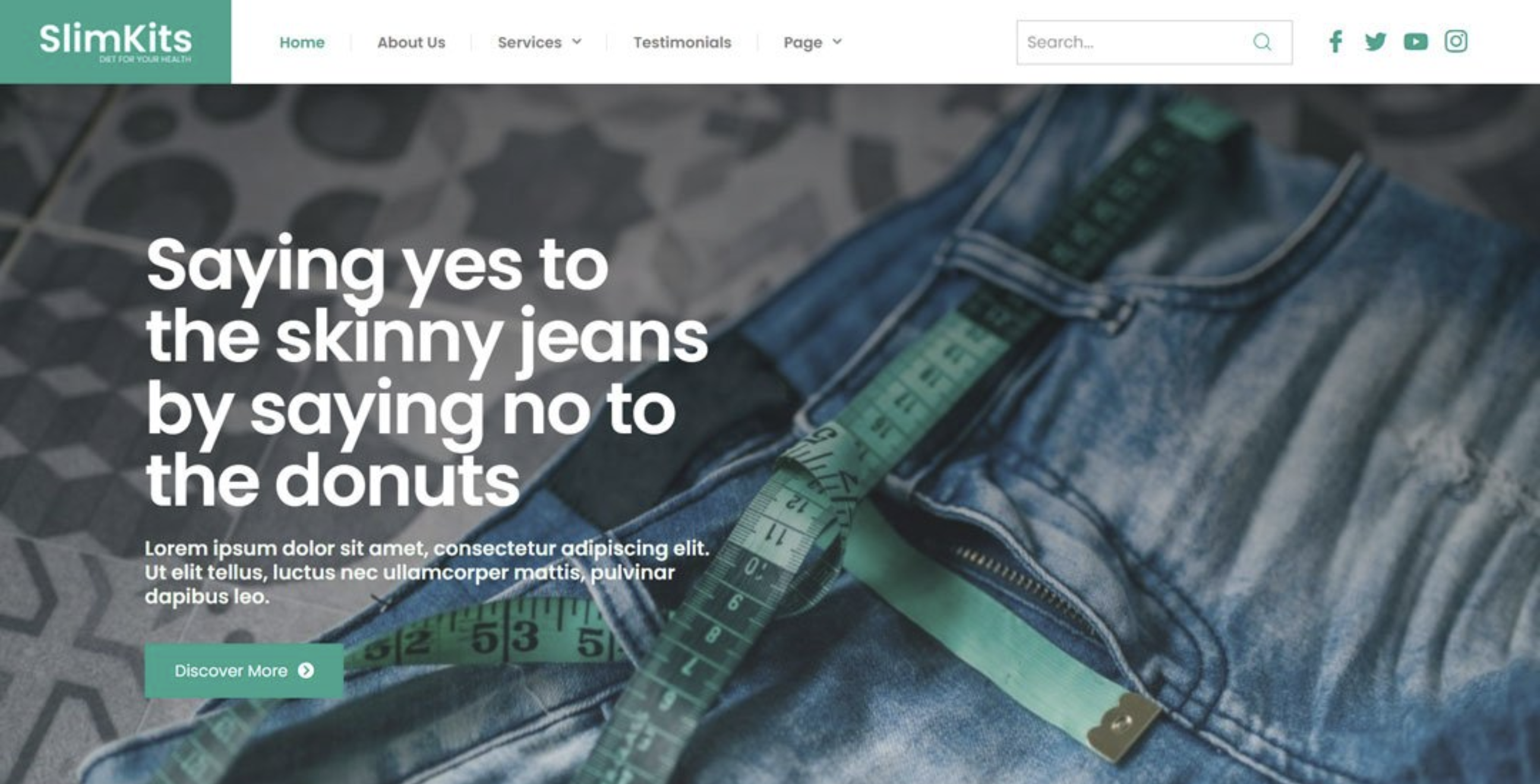
Task: Click the metal tip of the measuring tape
Action: pyautogui.click(x=1124, y=727)
